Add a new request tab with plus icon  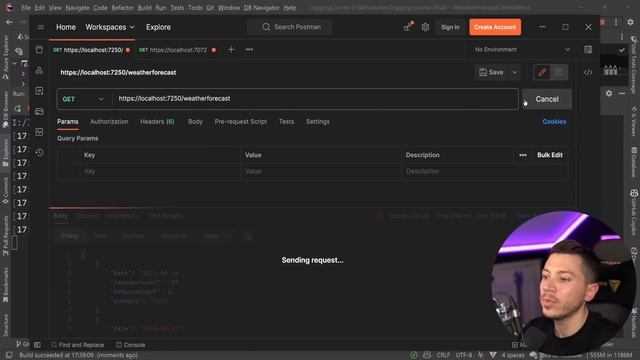231,50
